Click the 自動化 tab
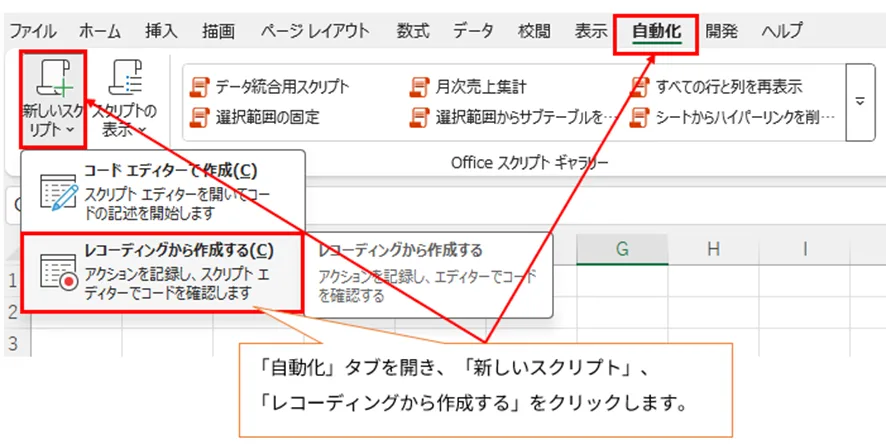This screenshot has width=886, height=444. 657,32
